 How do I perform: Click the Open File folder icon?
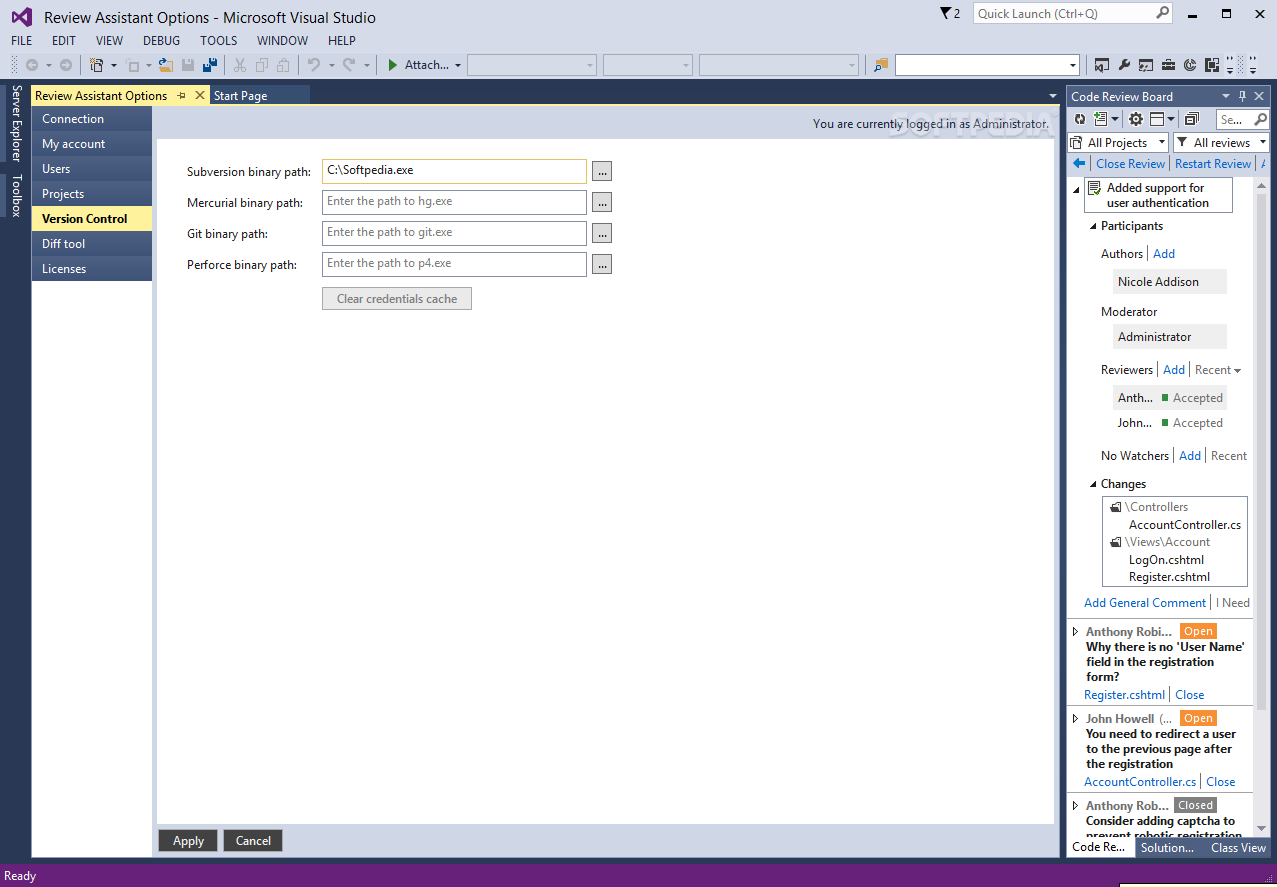tap(166, 65)
